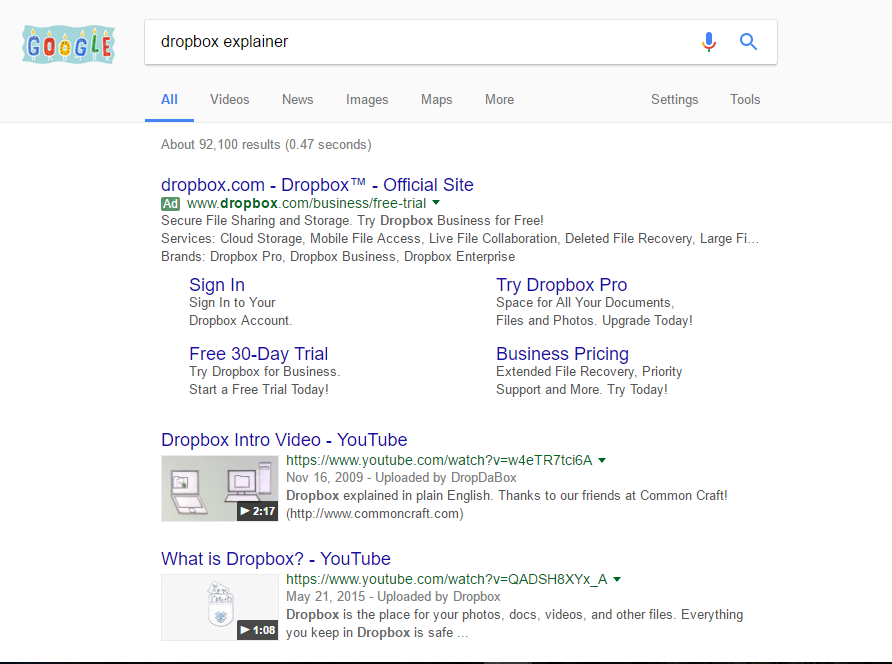Expand arrow beside w4eTR7tci6A YouTube URL
The width and height of the screenshot is (892, 664).
602,460
